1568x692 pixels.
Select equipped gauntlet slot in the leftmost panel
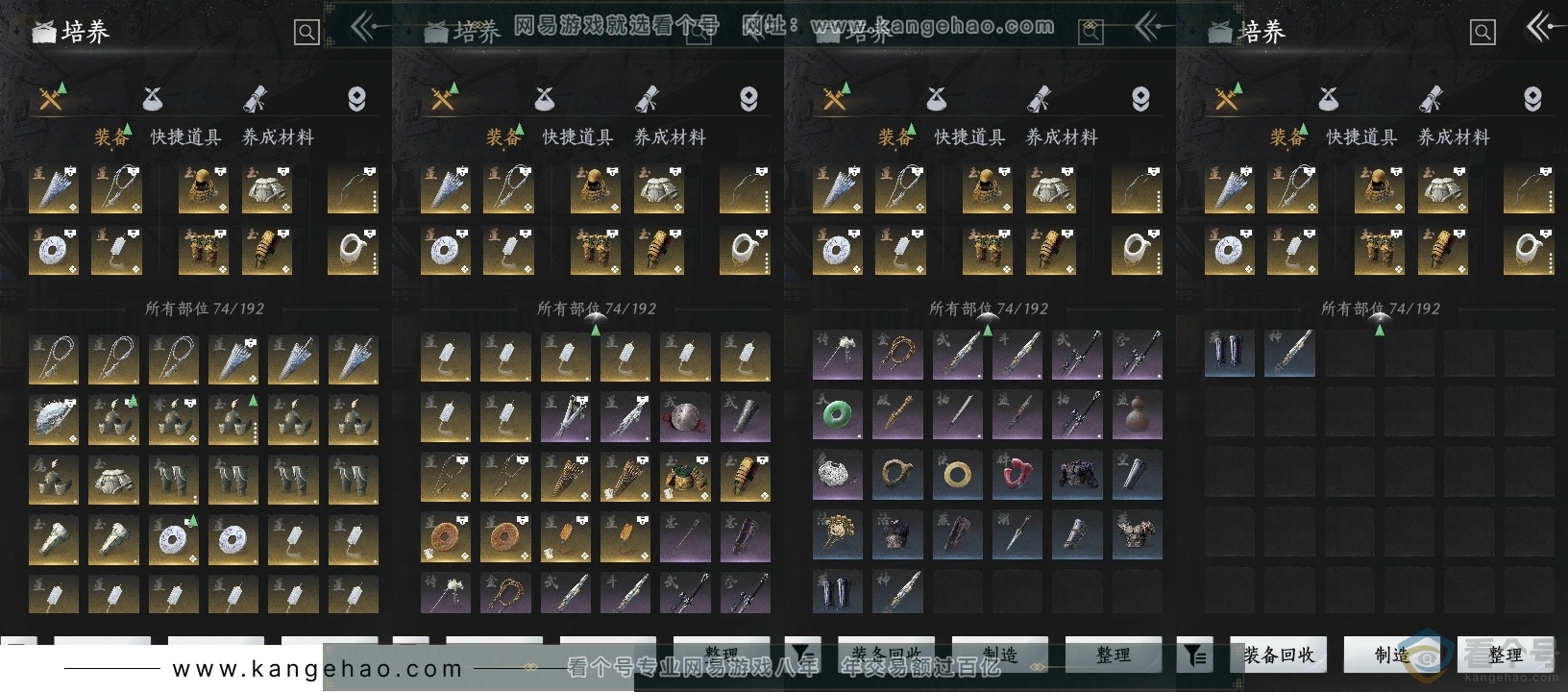[x=267, y=251]
